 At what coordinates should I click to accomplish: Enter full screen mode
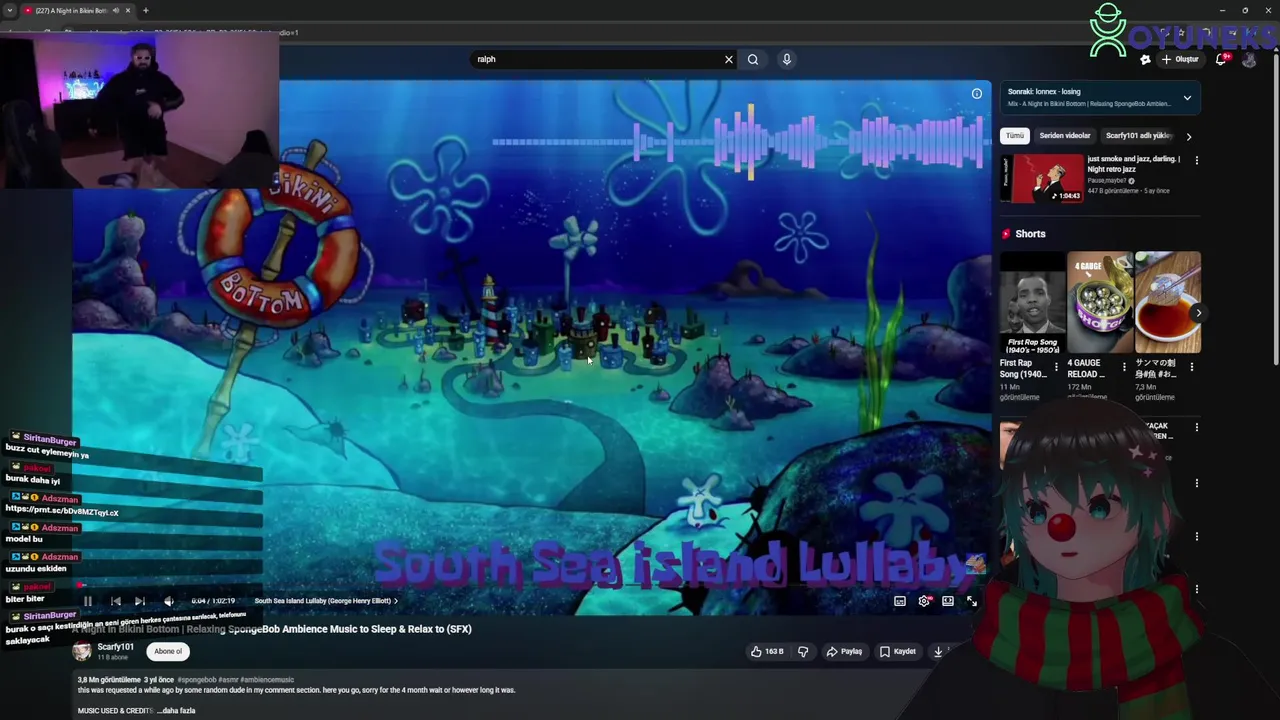[972, 601]
